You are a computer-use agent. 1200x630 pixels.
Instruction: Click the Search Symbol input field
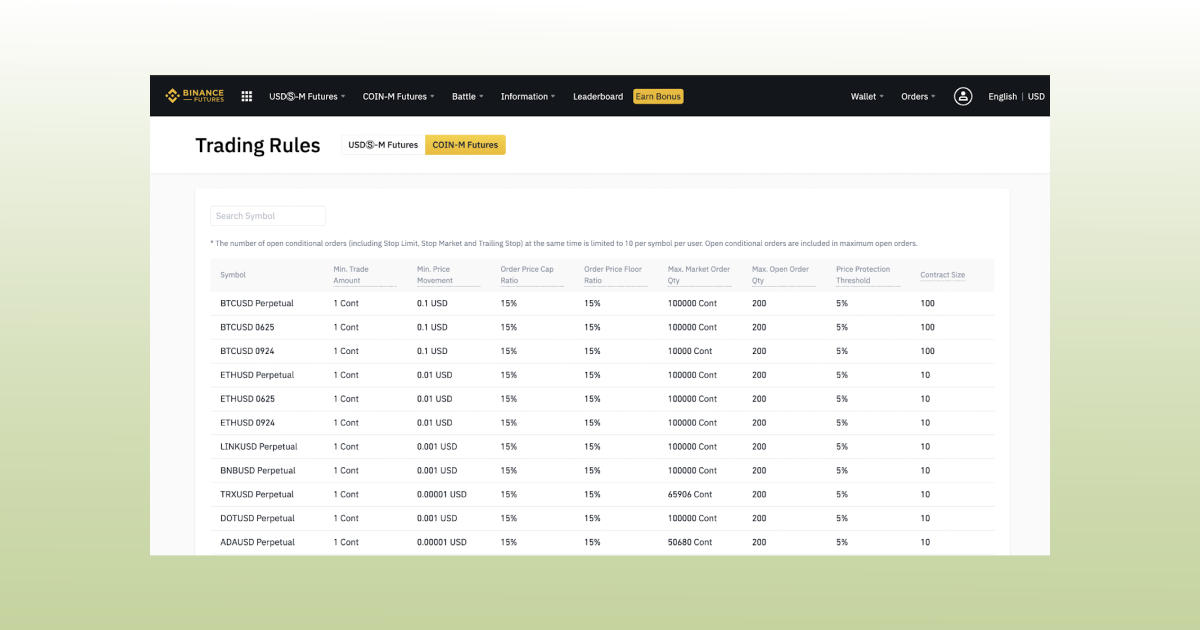pos(267,215)
